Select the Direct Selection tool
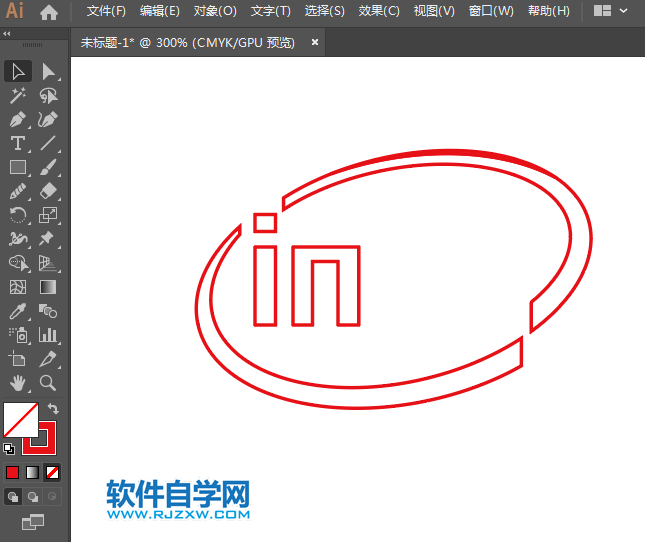The image size is (645, 542). 49,72
